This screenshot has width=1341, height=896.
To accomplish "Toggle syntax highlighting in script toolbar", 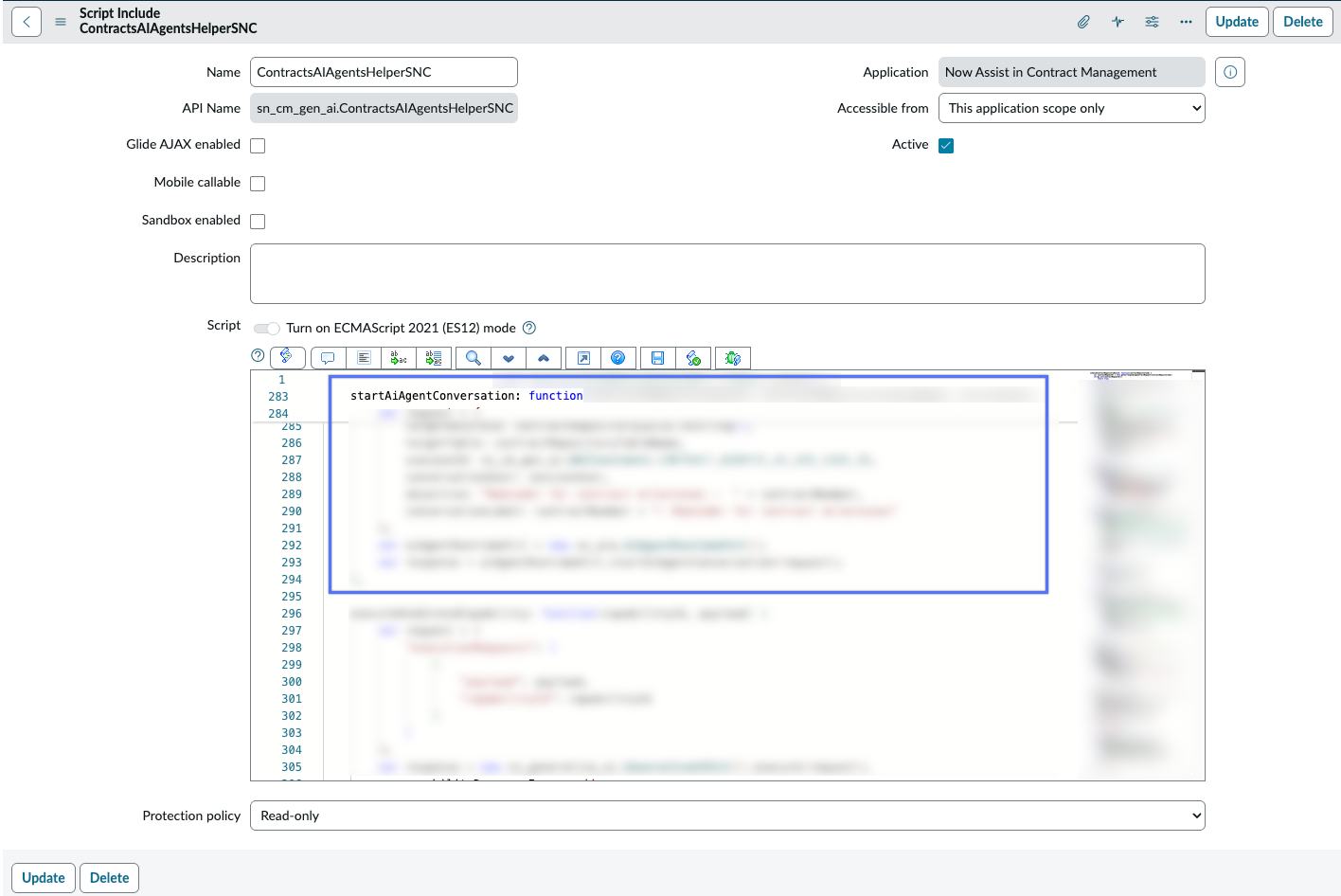I will tap(288, 357).
